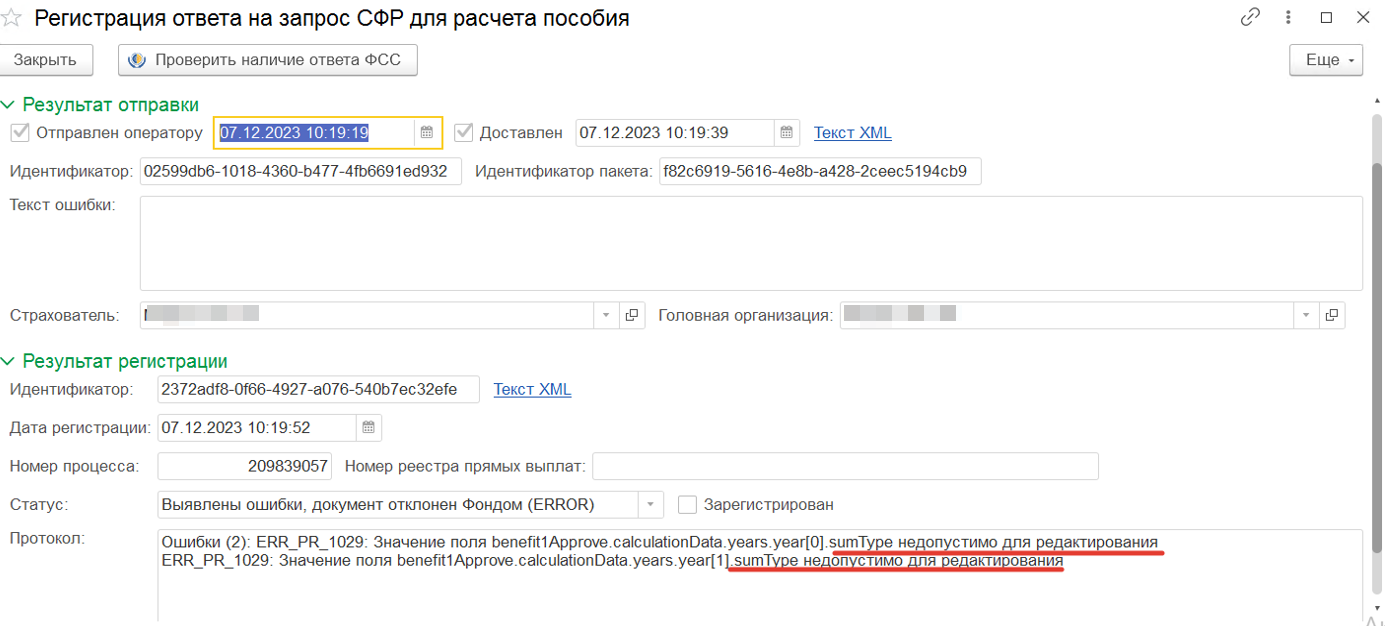Open calendar picker for sent-to-operator date
Screen dimensions: 1385x626
[427, 133]
